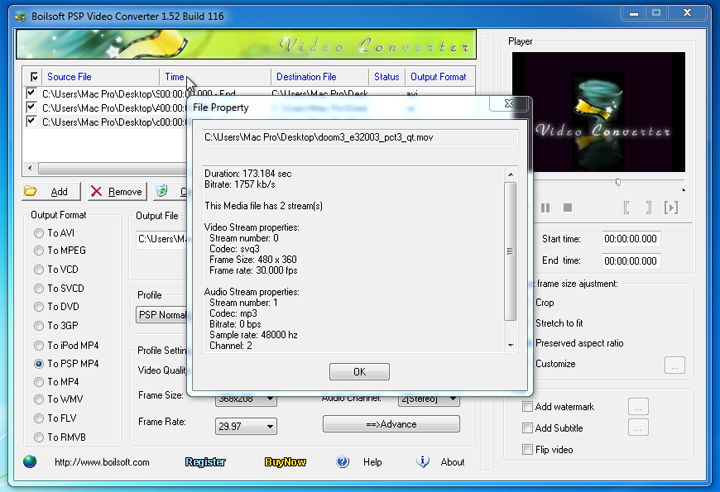
Task: Uncheck the second source file row
Action: click(31, 107)
